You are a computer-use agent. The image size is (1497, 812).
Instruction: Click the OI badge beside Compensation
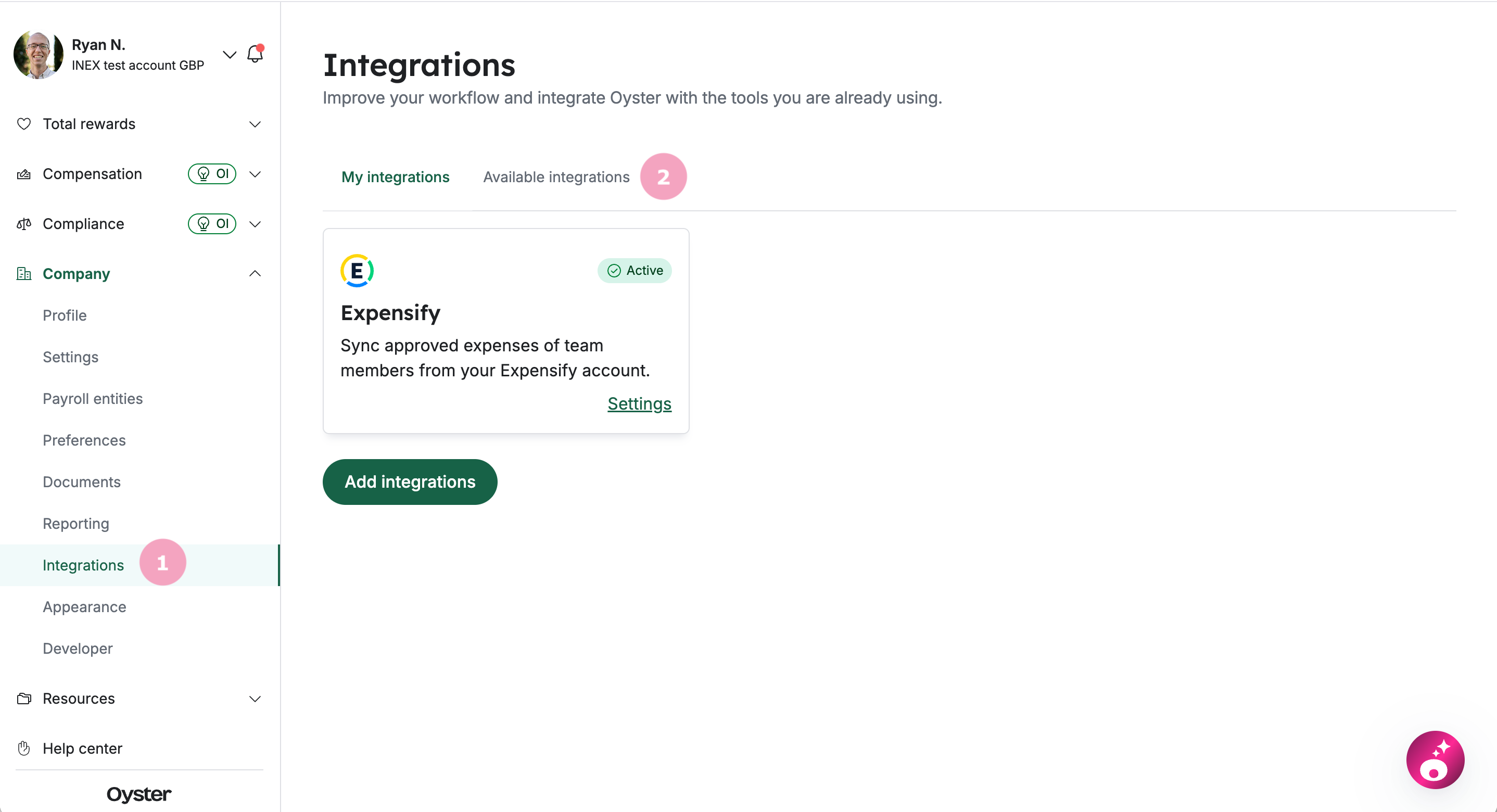point(212,174)
